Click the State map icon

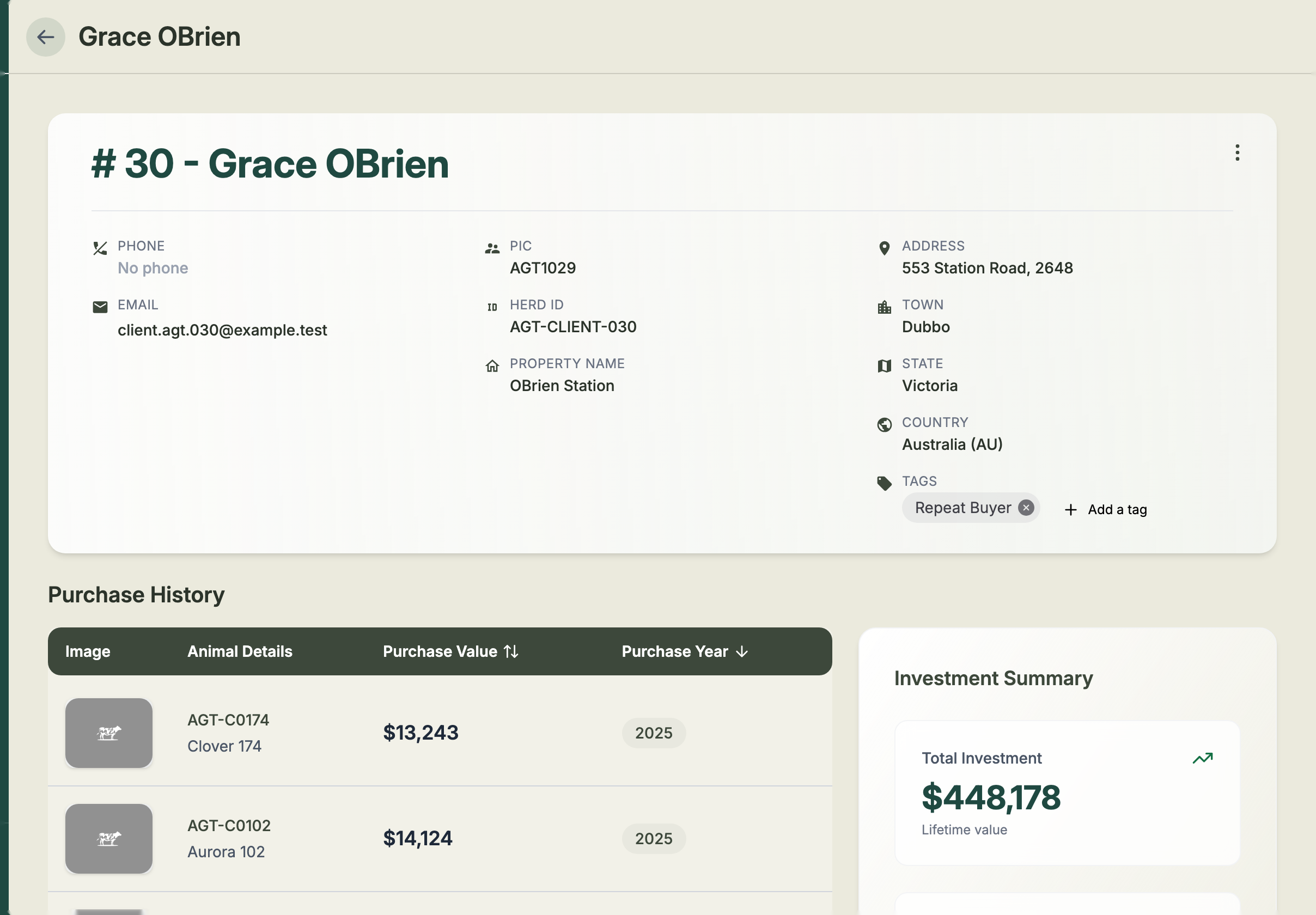(x=884, y=365)
